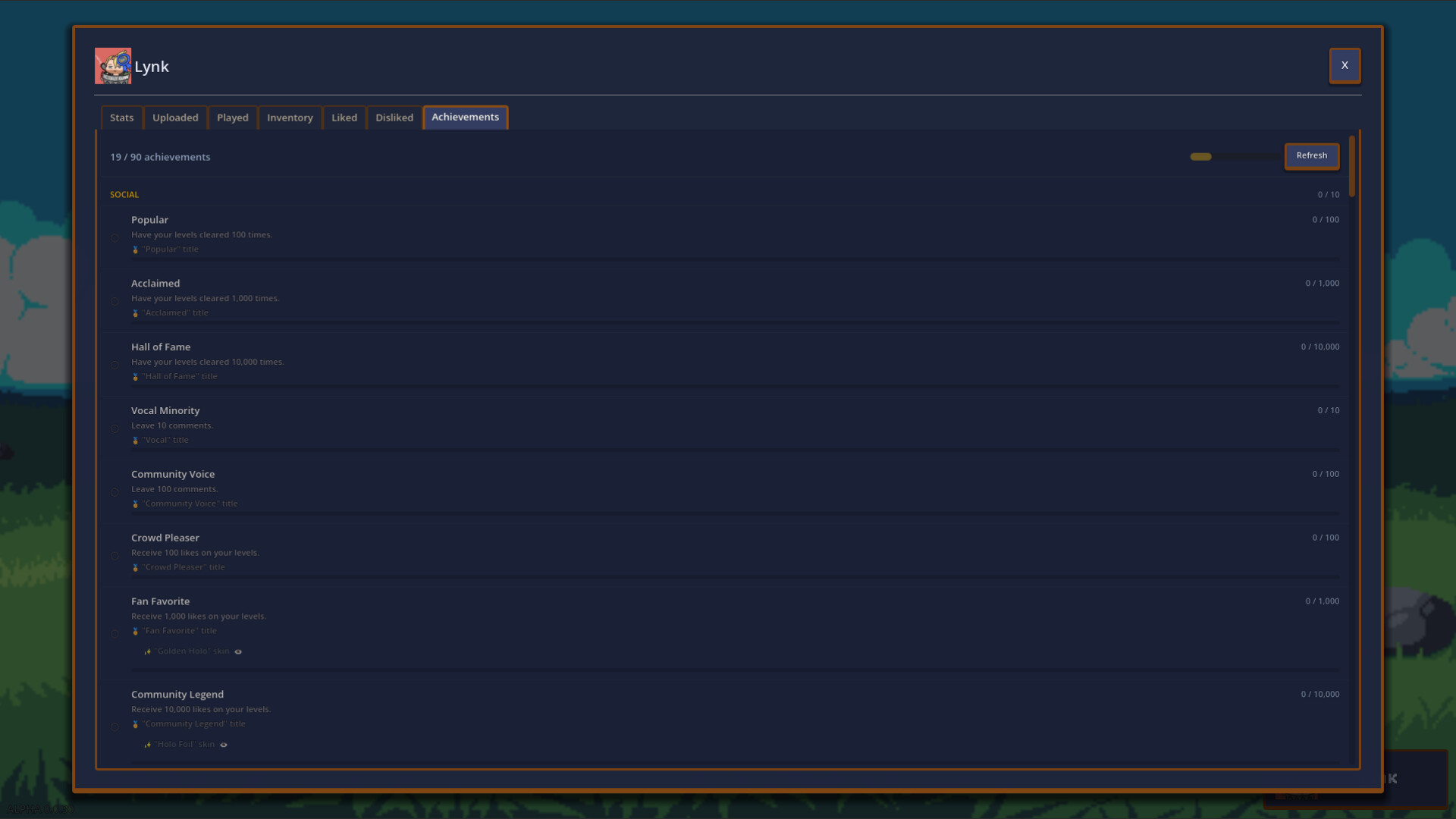Click the medal icon beside "Vocal" title
The height and width of the screenshot is (819, 1456).
(x=136, y=441)
